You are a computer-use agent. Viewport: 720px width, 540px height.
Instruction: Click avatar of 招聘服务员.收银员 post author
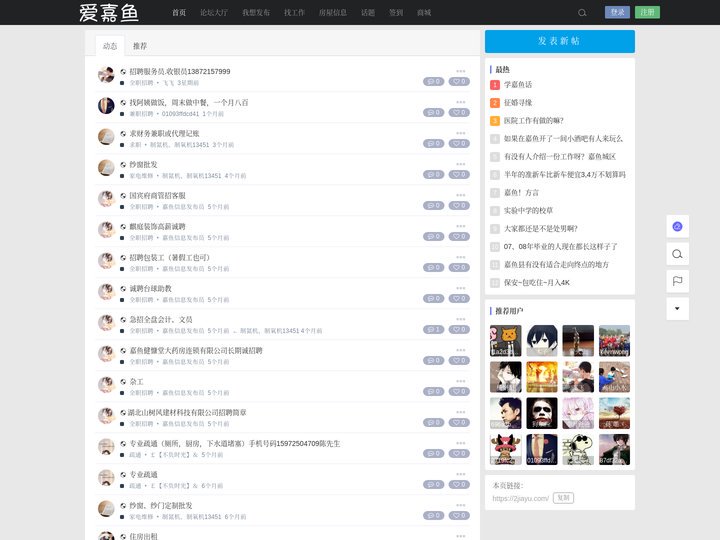point(106,75)
